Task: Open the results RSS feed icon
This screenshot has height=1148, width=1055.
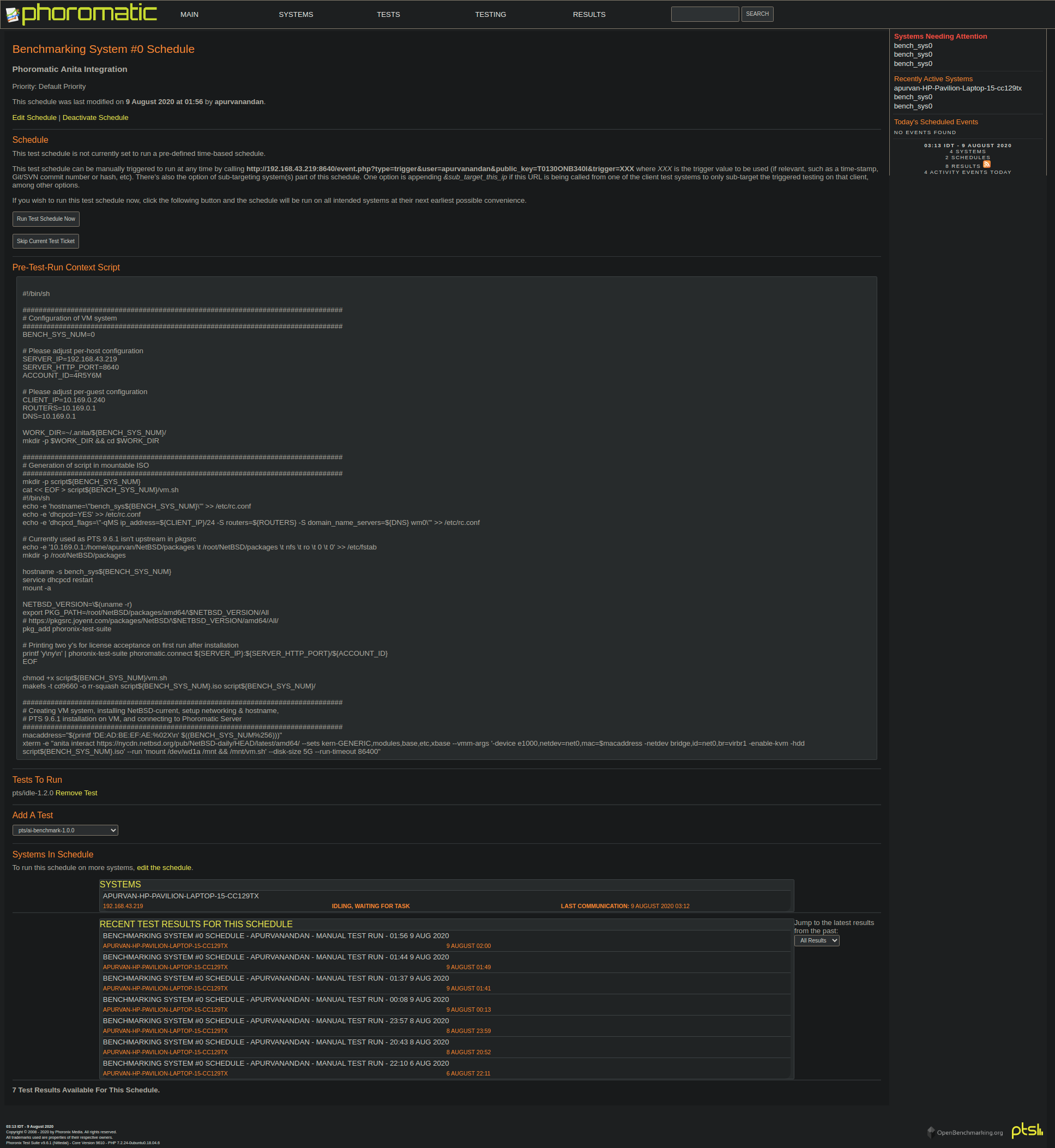Action: 986,165
